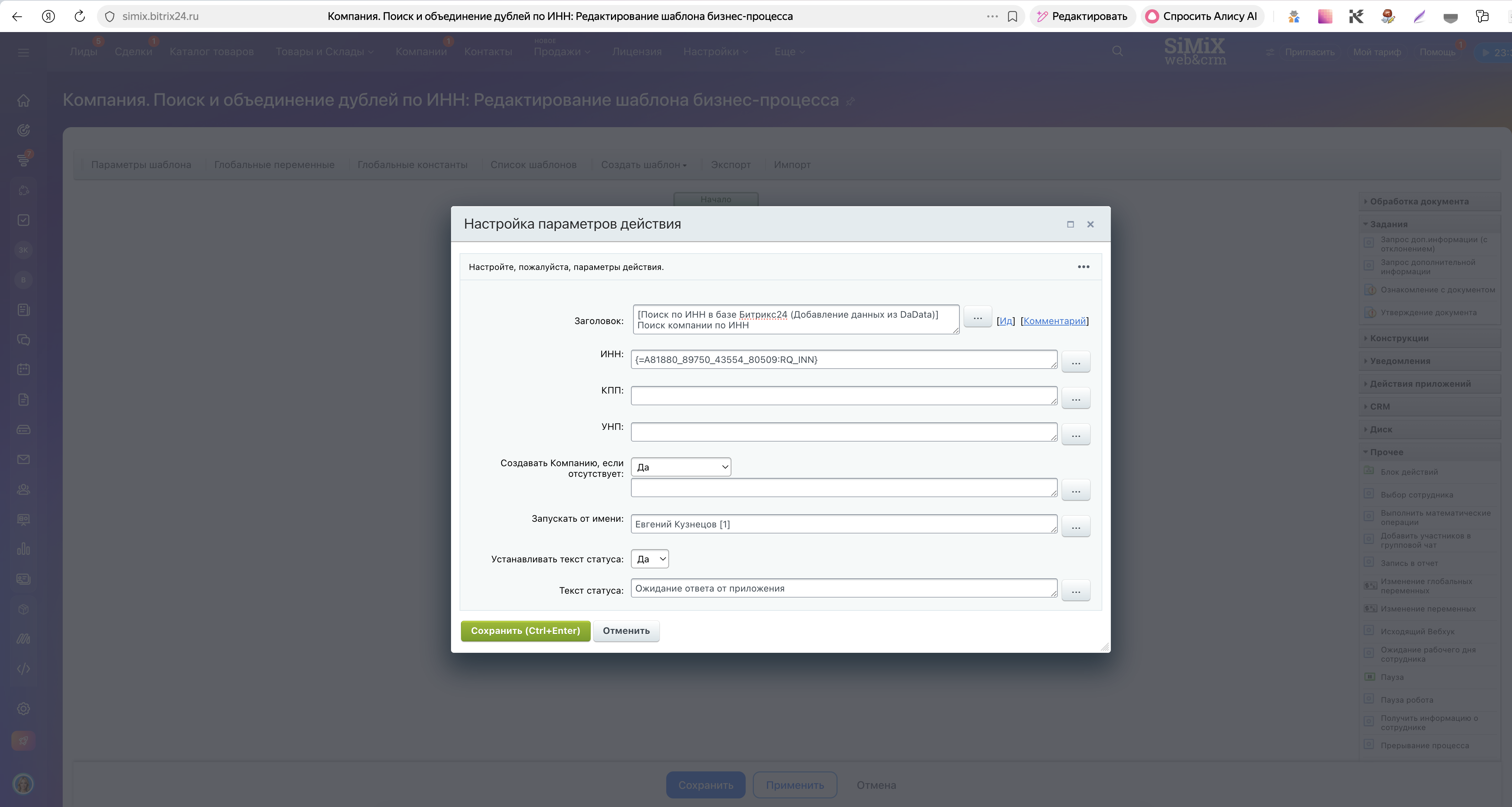
Task: Expand the Создать шаблон dropdown menu
Action: click(x=643, y=165)
